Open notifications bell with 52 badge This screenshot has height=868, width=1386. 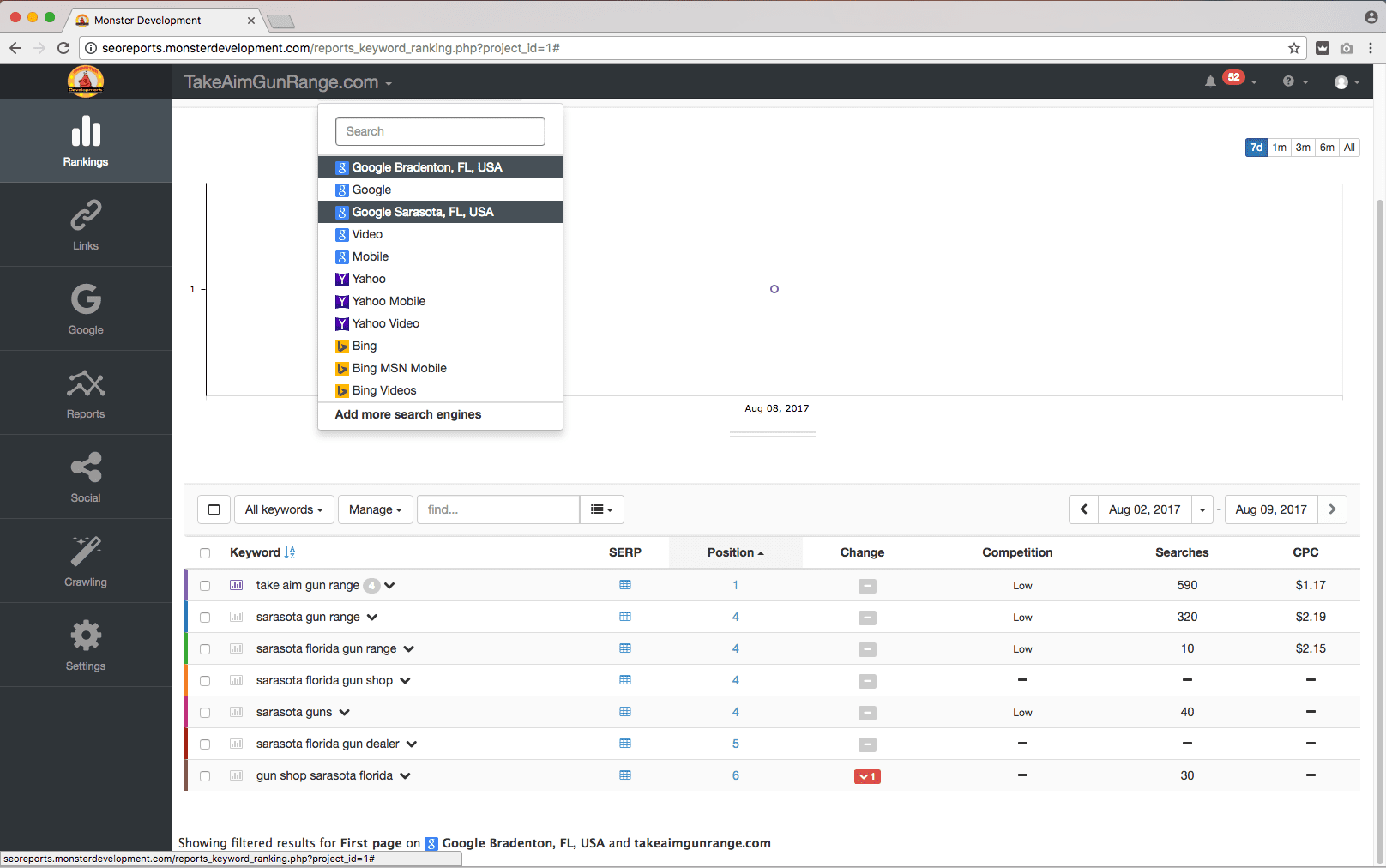click(1230, 81)
